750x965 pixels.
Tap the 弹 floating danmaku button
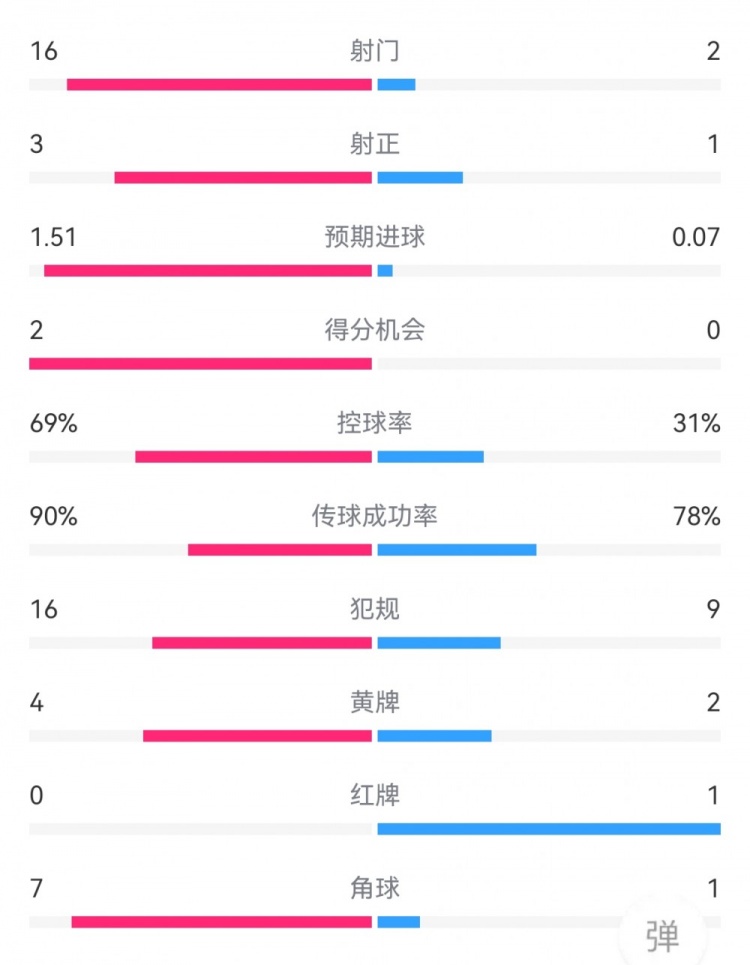tap(662, 936)
